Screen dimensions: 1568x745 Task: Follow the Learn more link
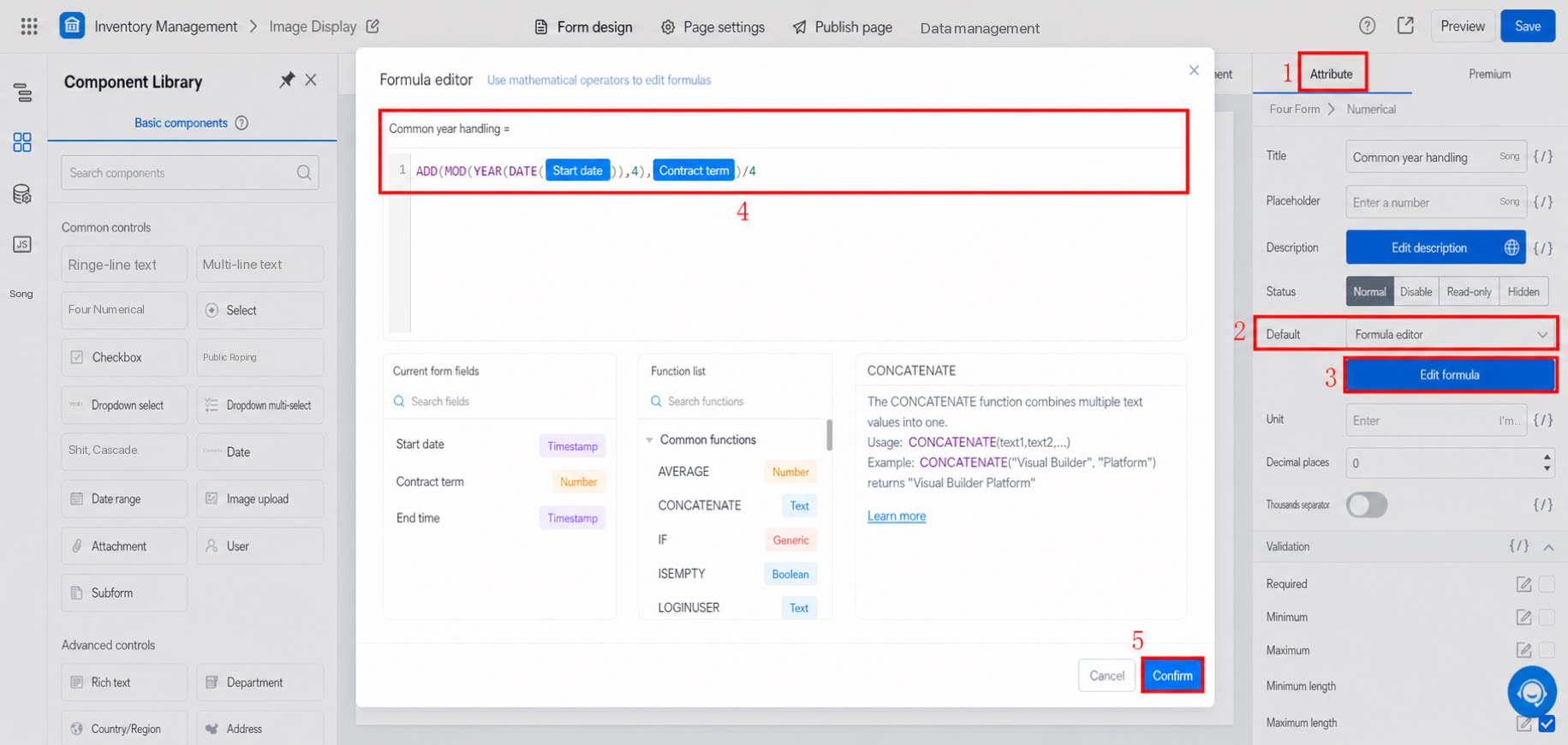coord(896,516)
